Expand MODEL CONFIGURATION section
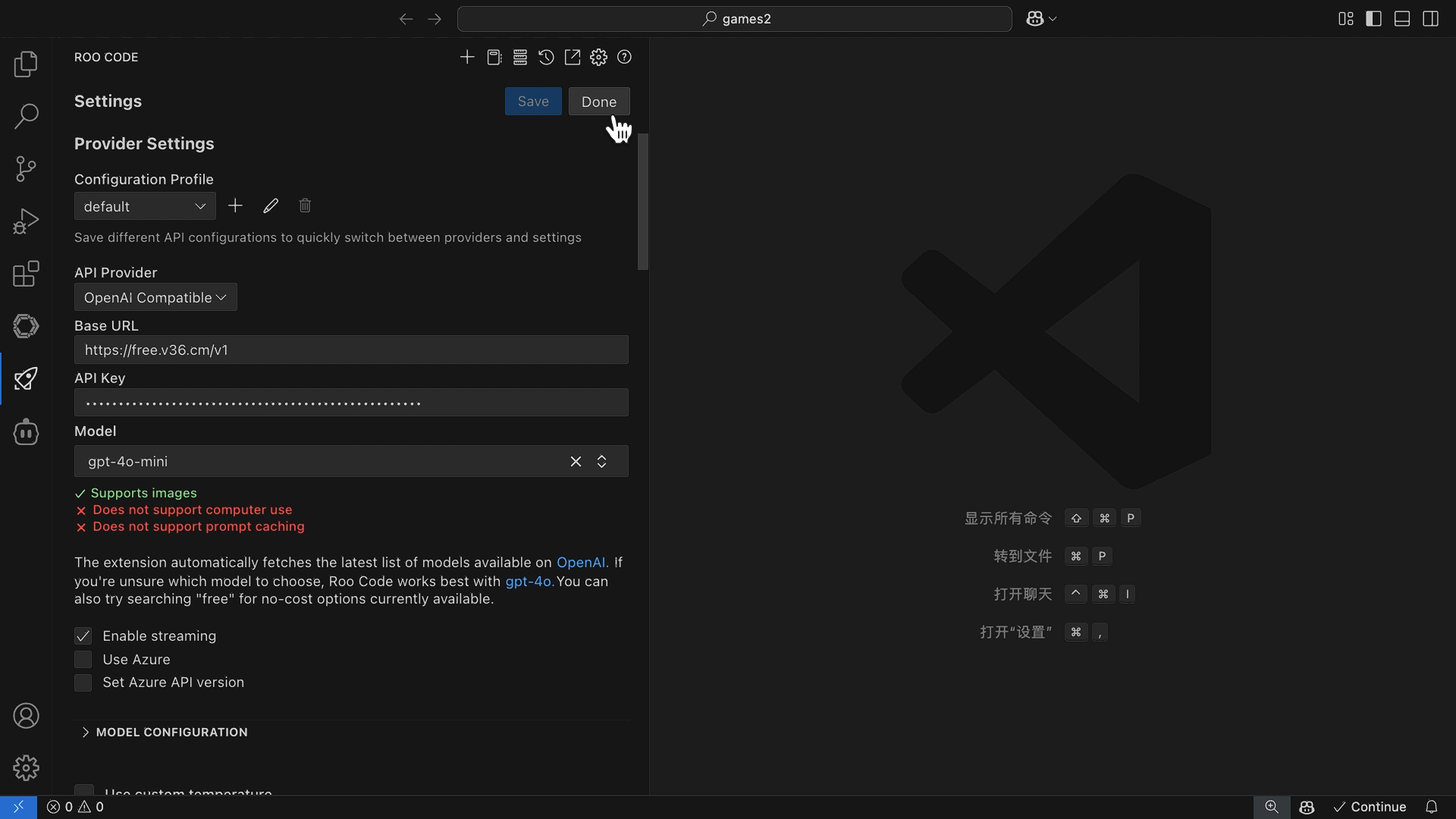Image resolution: width=1456 pixels, height=819 pixels. pyautogui.click(x=165, y=732)
